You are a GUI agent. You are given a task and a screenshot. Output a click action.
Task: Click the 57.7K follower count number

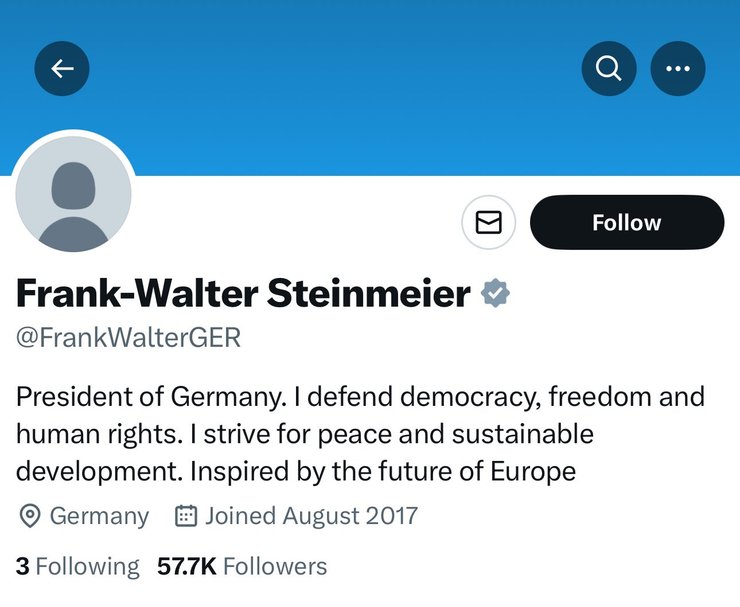[x=186, y=566]
